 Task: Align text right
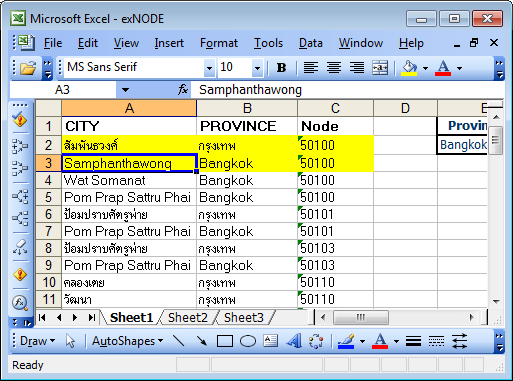click(x=357, y=68)
